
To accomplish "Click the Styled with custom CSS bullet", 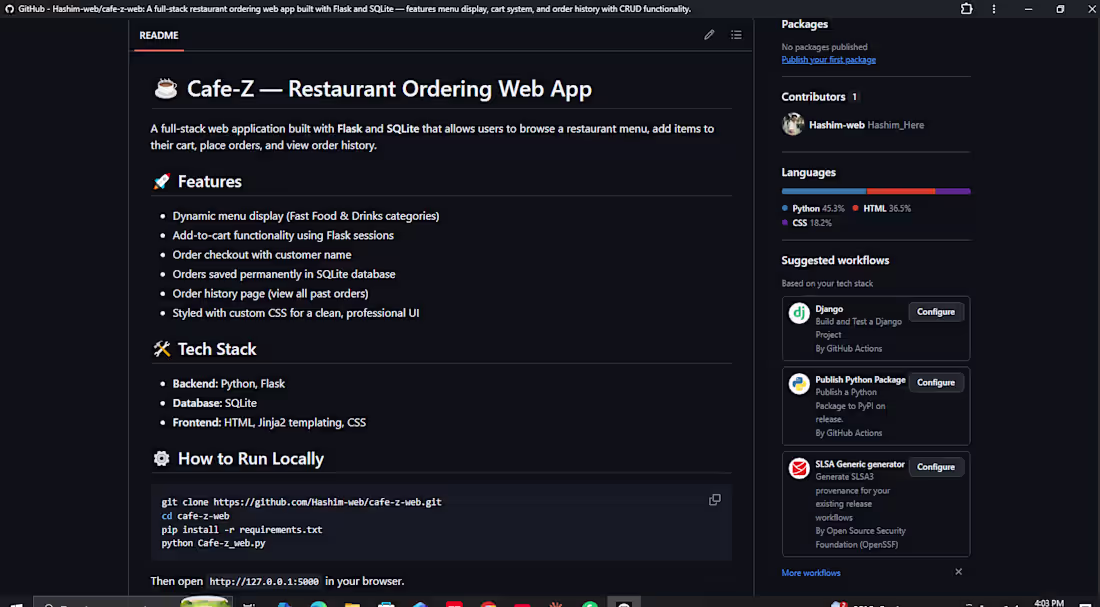I will coord(296,312).
